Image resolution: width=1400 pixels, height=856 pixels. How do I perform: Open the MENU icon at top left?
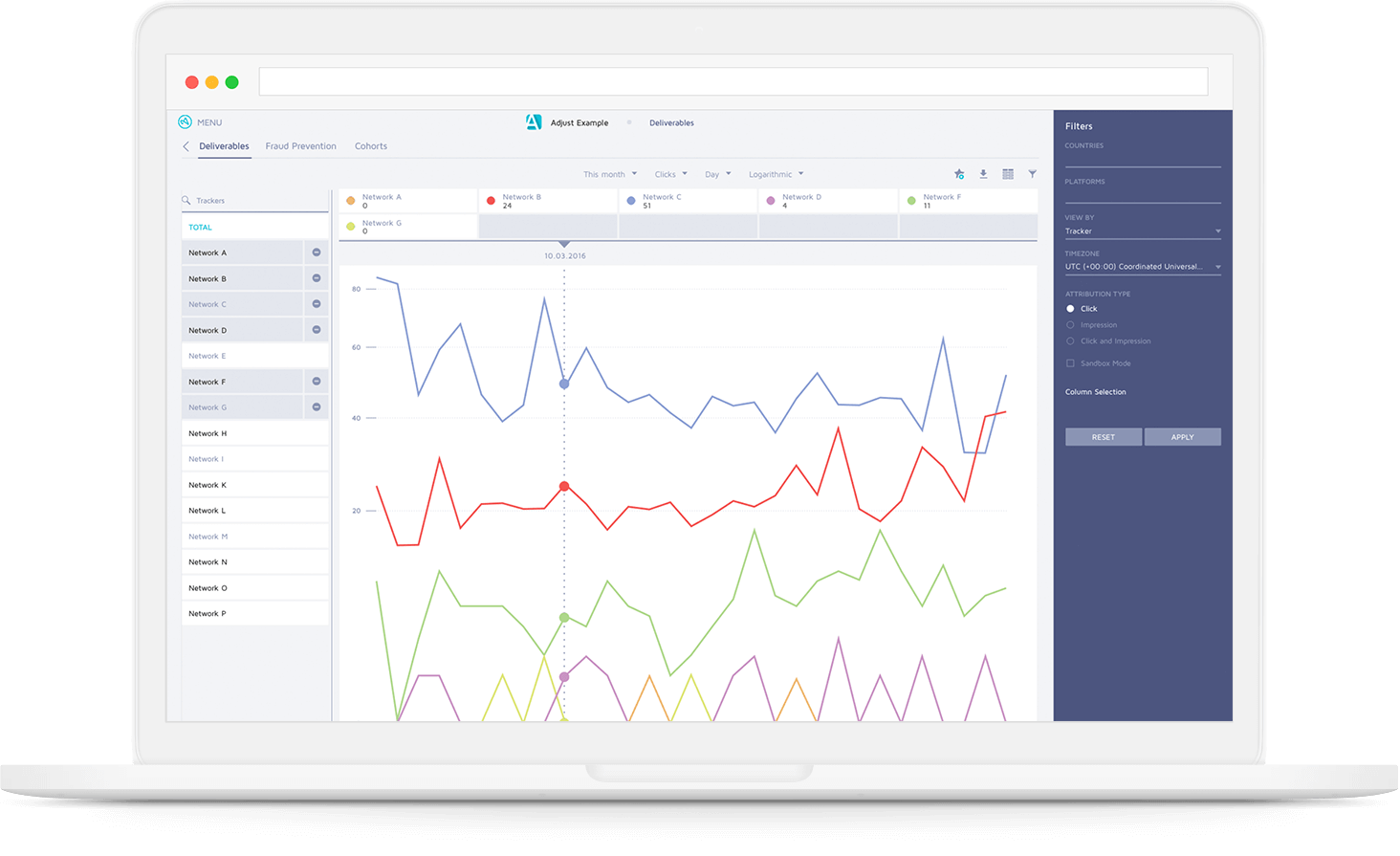click(185, 121)
